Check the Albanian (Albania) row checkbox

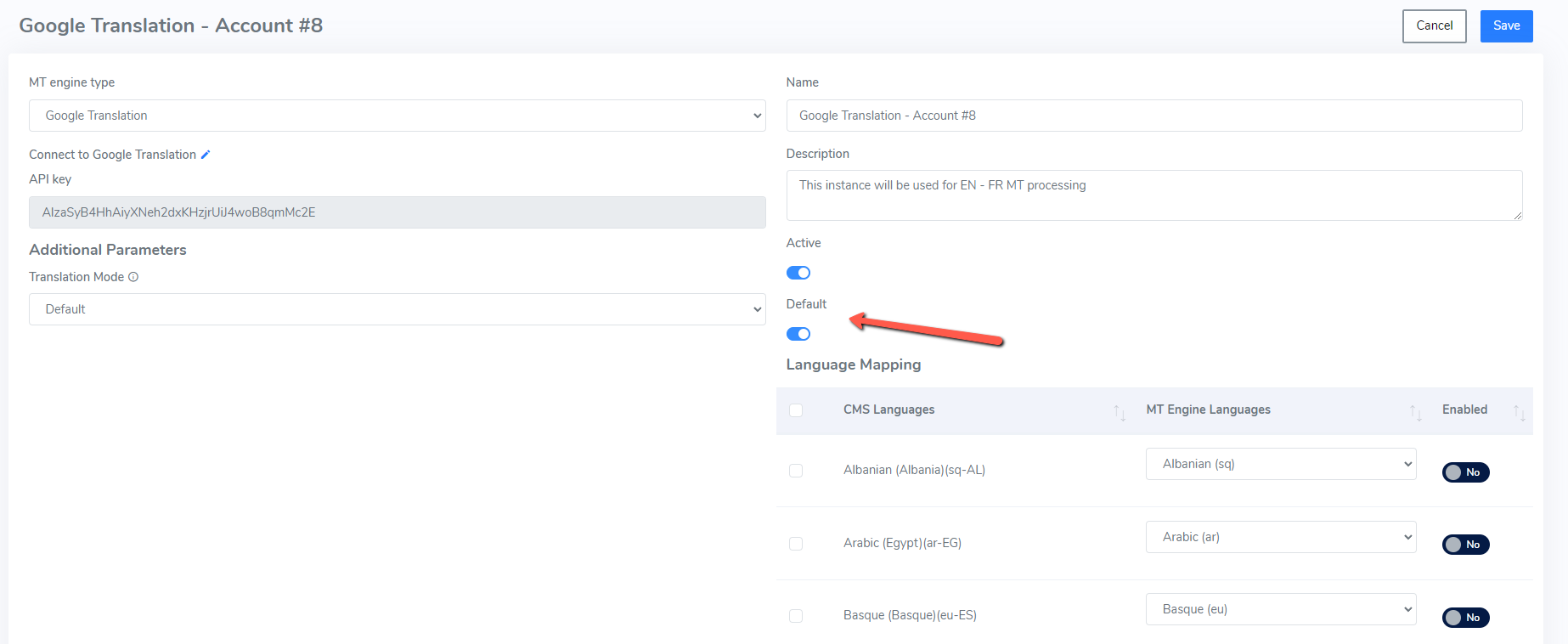[796, 471]
